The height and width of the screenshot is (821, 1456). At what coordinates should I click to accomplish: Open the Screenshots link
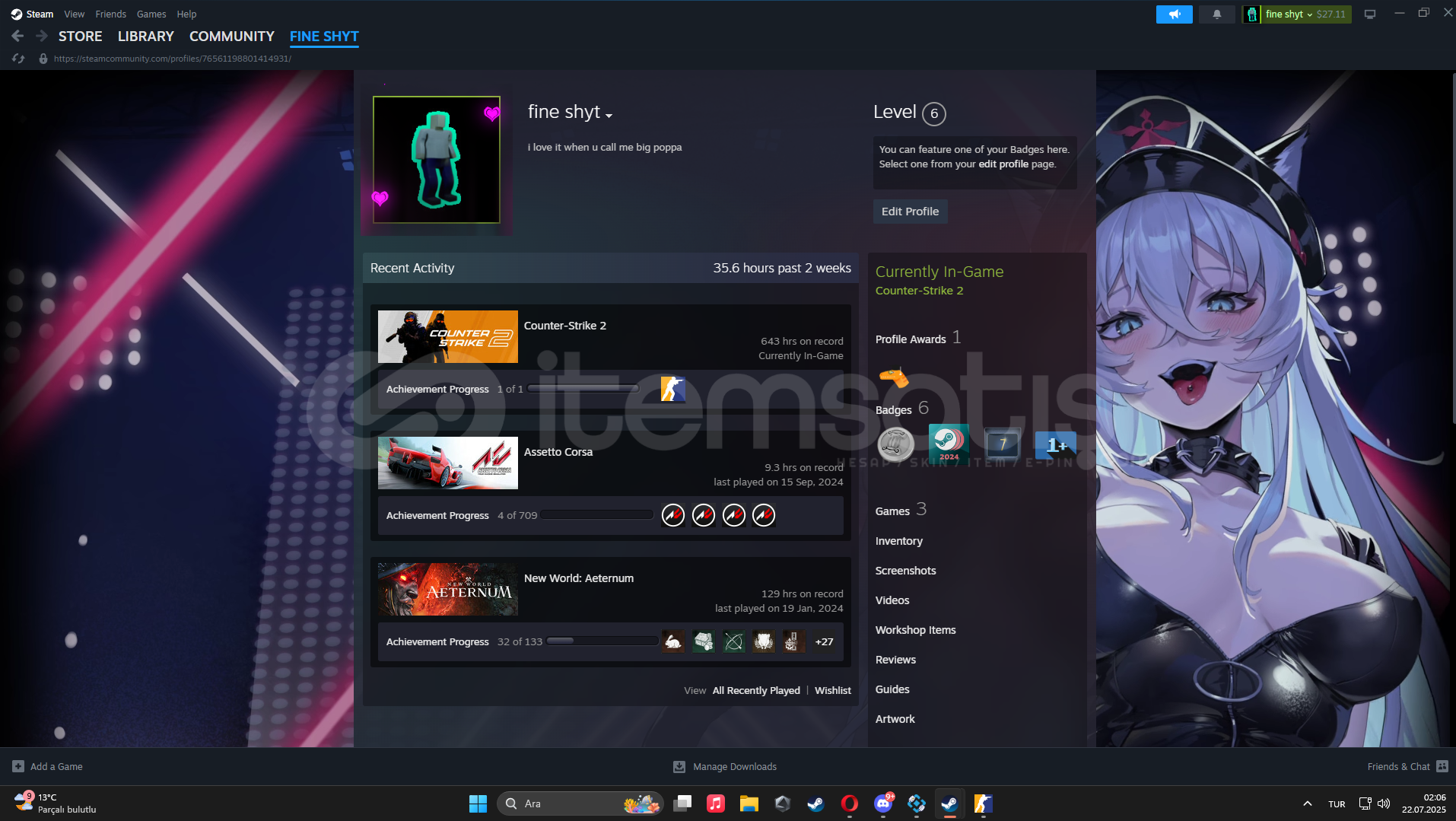pyautogui.click(x=905, y=571)
